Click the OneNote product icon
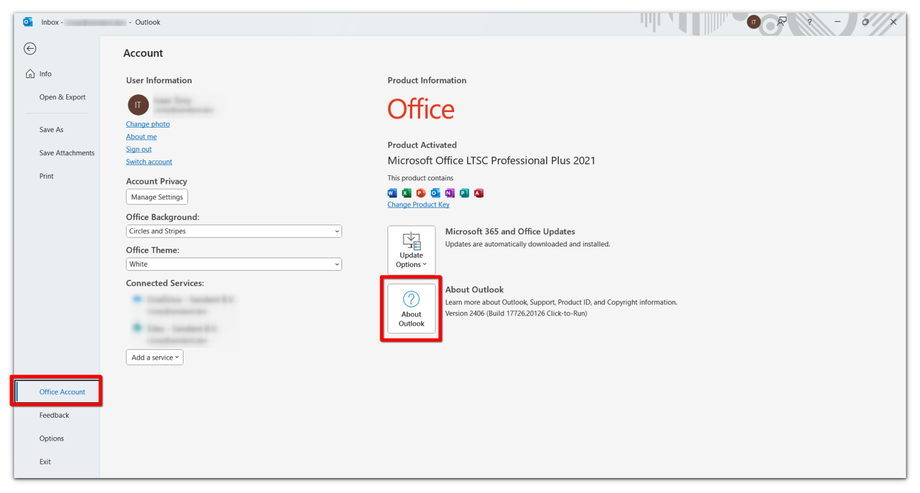 pos(450,193)
